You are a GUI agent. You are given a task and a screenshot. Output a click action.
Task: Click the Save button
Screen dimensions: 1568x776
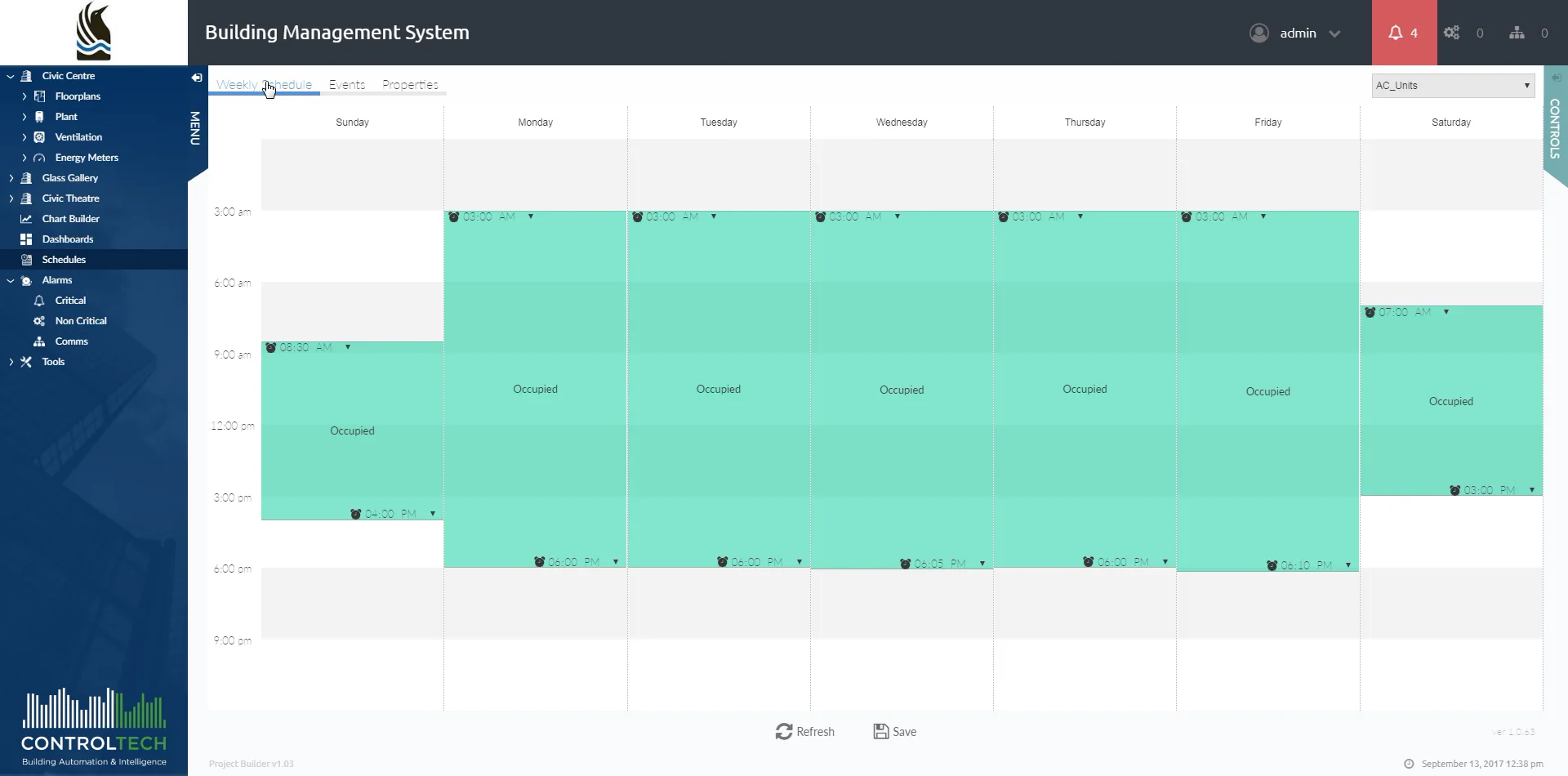[x=894, y=731]
